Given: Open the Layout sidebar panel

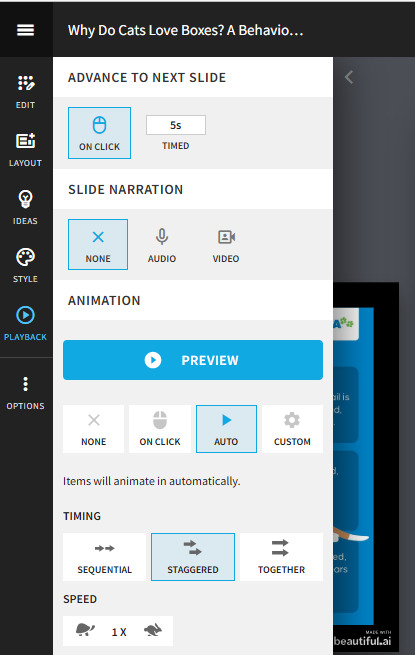Looking at the screenshot, I should [x=25, y=150].
